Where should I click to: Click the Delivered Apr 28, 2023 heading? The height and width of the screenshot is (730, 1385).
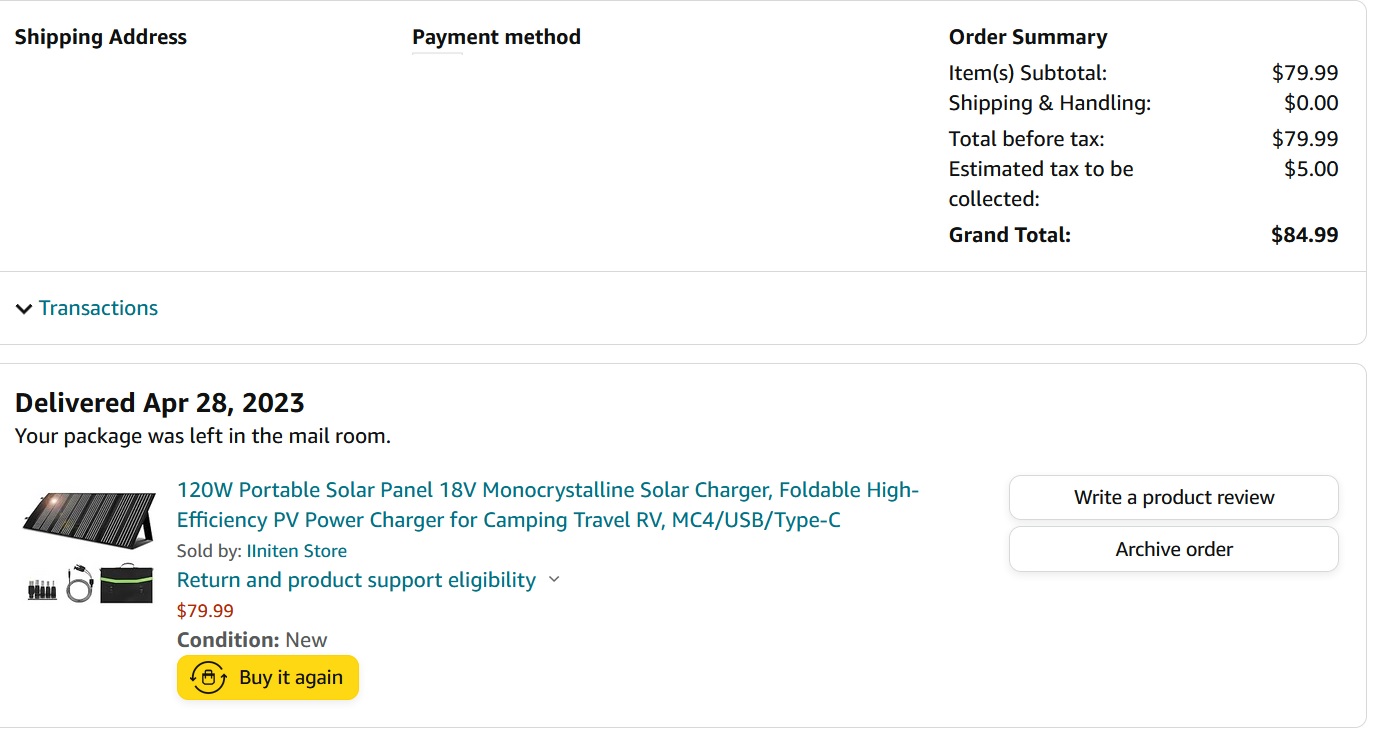pos(160,403)
